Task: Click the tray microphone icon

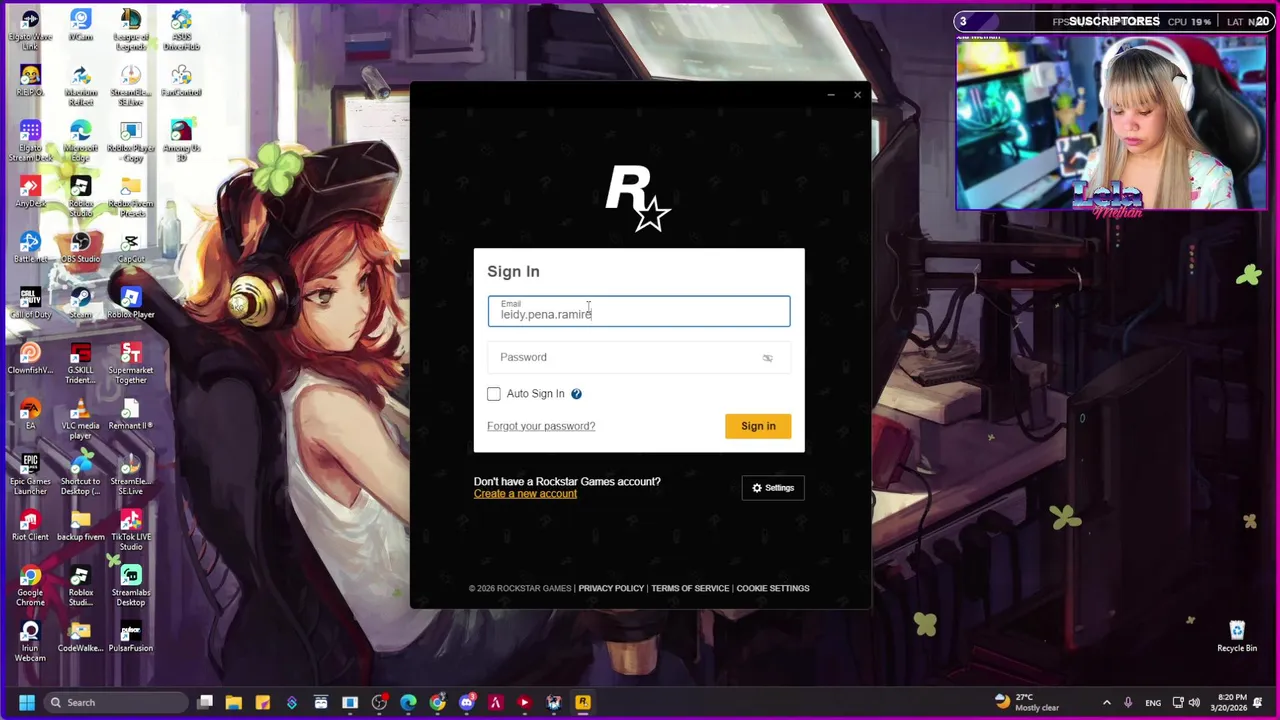Action: coord(1128,702)
